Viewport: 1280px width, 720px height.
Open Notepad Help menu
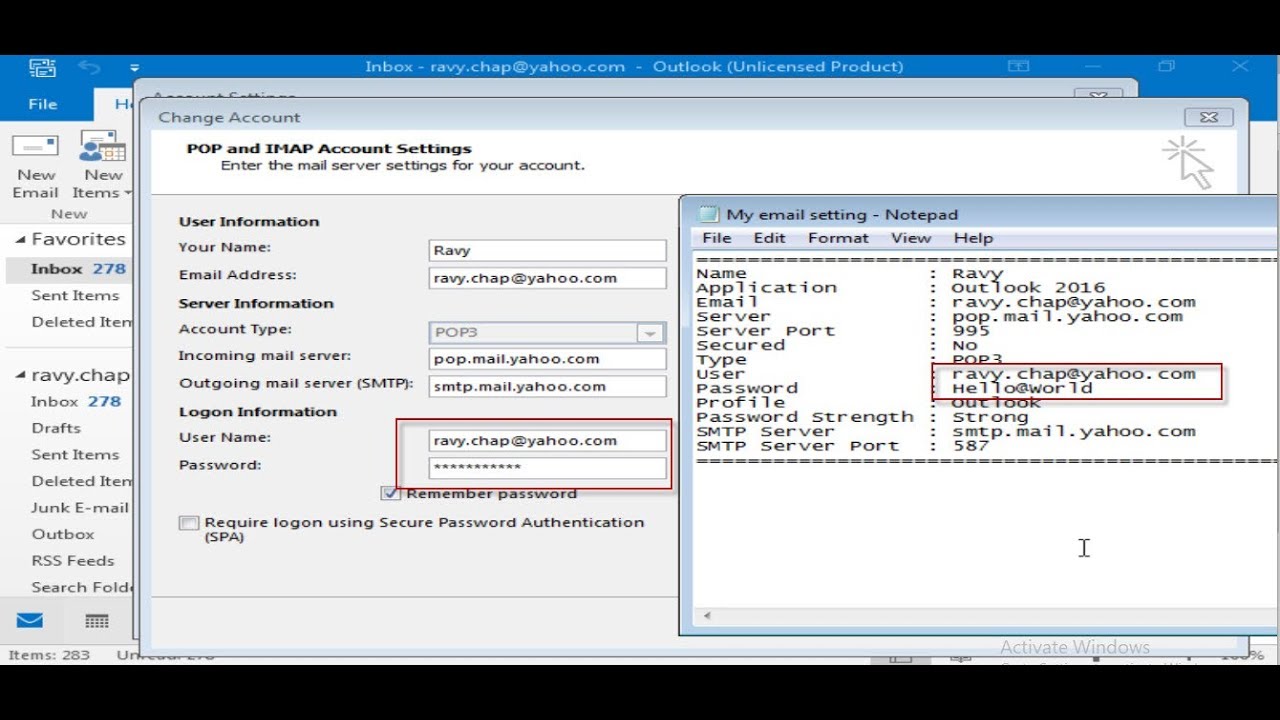[973, 238]
